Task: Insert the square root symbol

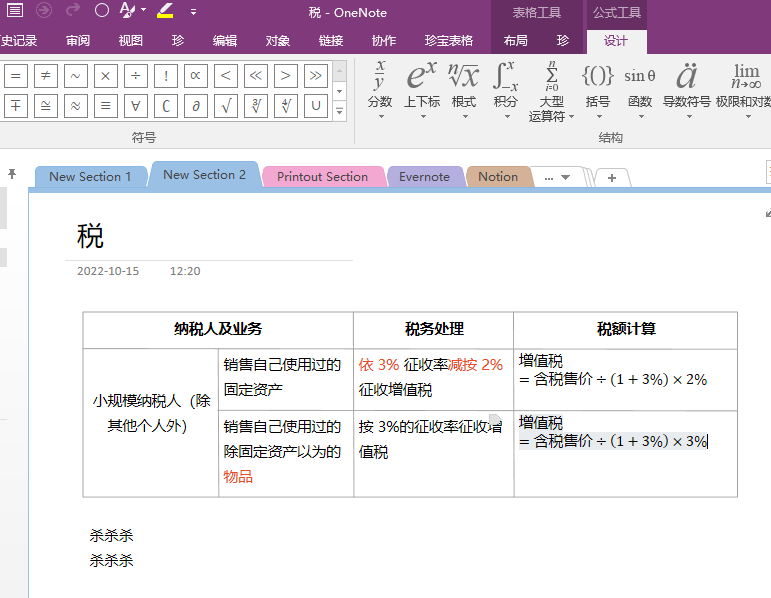Action: [226, 106]
